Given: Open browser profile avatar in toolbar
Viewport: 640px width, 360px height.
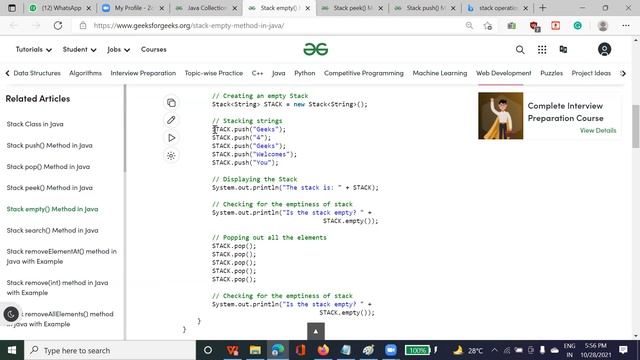Looking at the screenshot, I should pos(603,26).
